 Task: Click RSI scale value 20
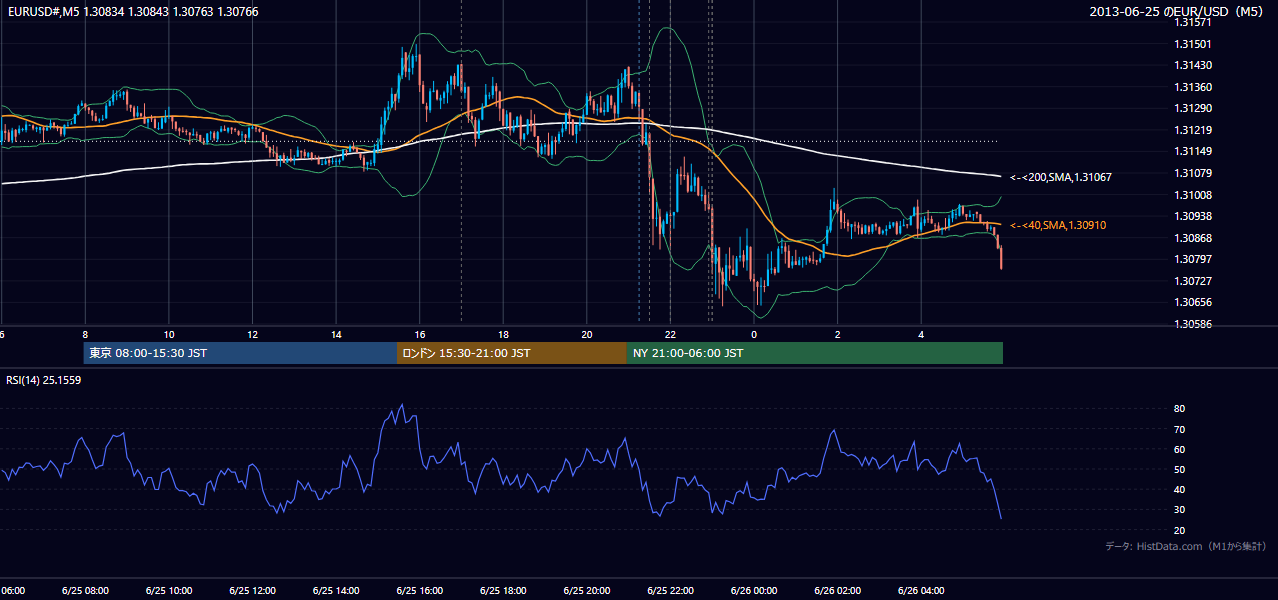1179,530
